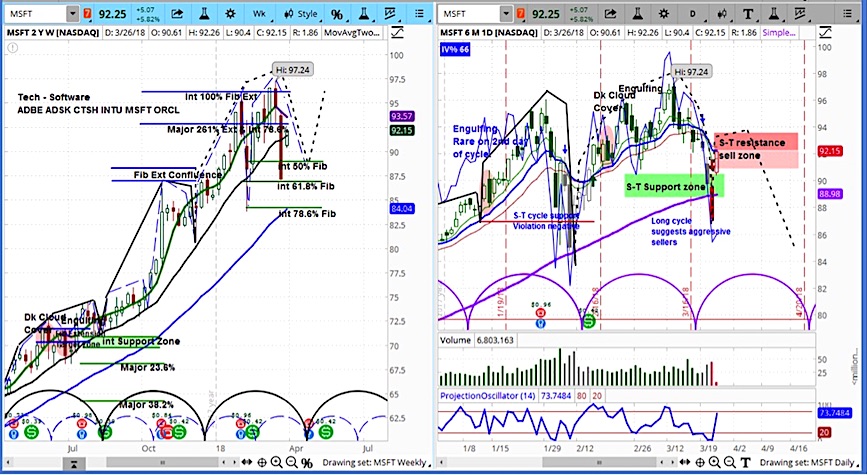Click the T icon in daily chart bottom bar
Viewport: 867px width, 475px height.
pyautogui.click(x=745, y=463)
